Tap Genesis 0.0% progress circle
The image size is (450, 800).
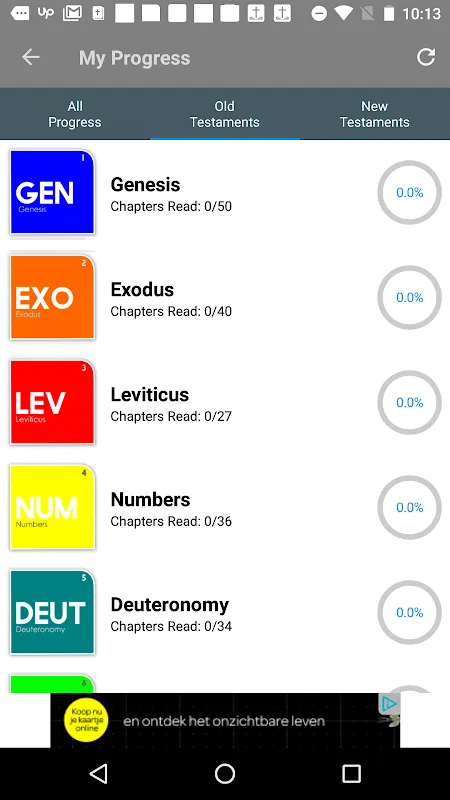tap(409, 192)
